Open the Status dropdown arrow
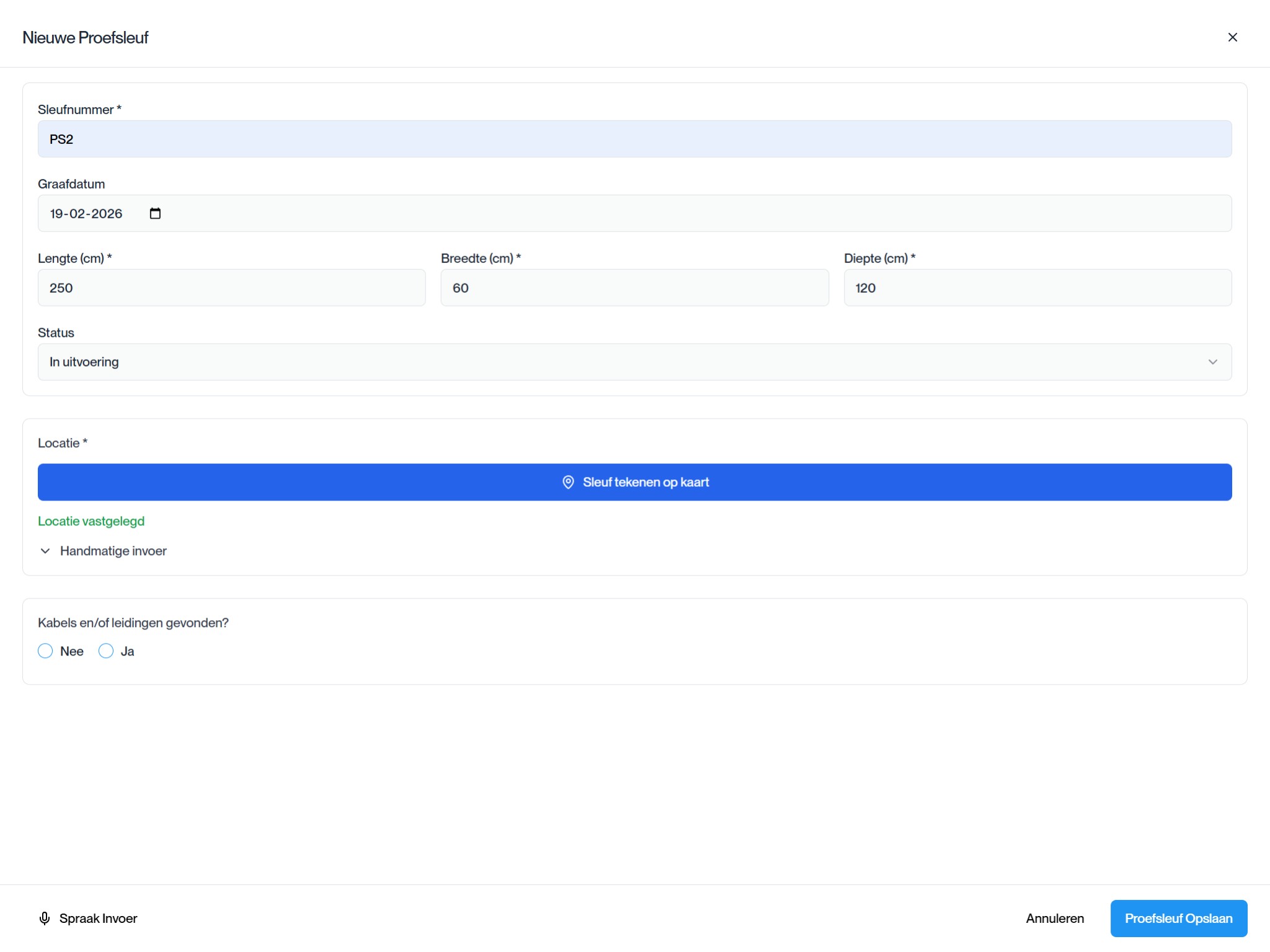 point(1212,362)
